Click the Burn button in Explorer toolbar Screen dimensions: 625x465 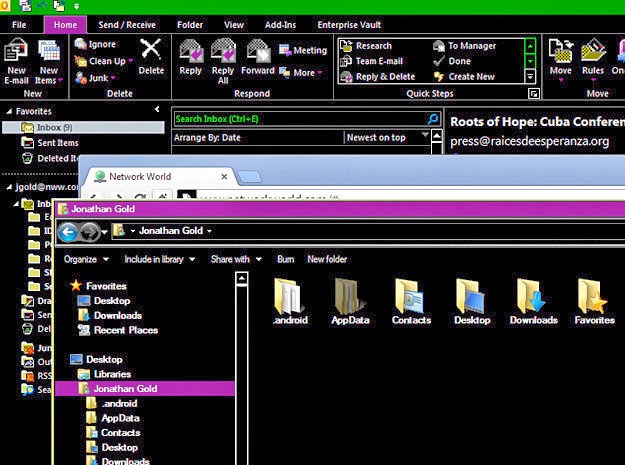pyautogui.click(x=285, y=259)
